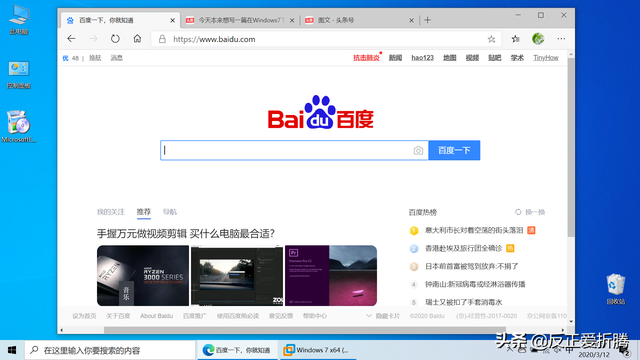640x360 pixels.
Task: Open hot item 钟南山:新冠病毒或经淋浴器传播
Action: (x=475, y=284)
